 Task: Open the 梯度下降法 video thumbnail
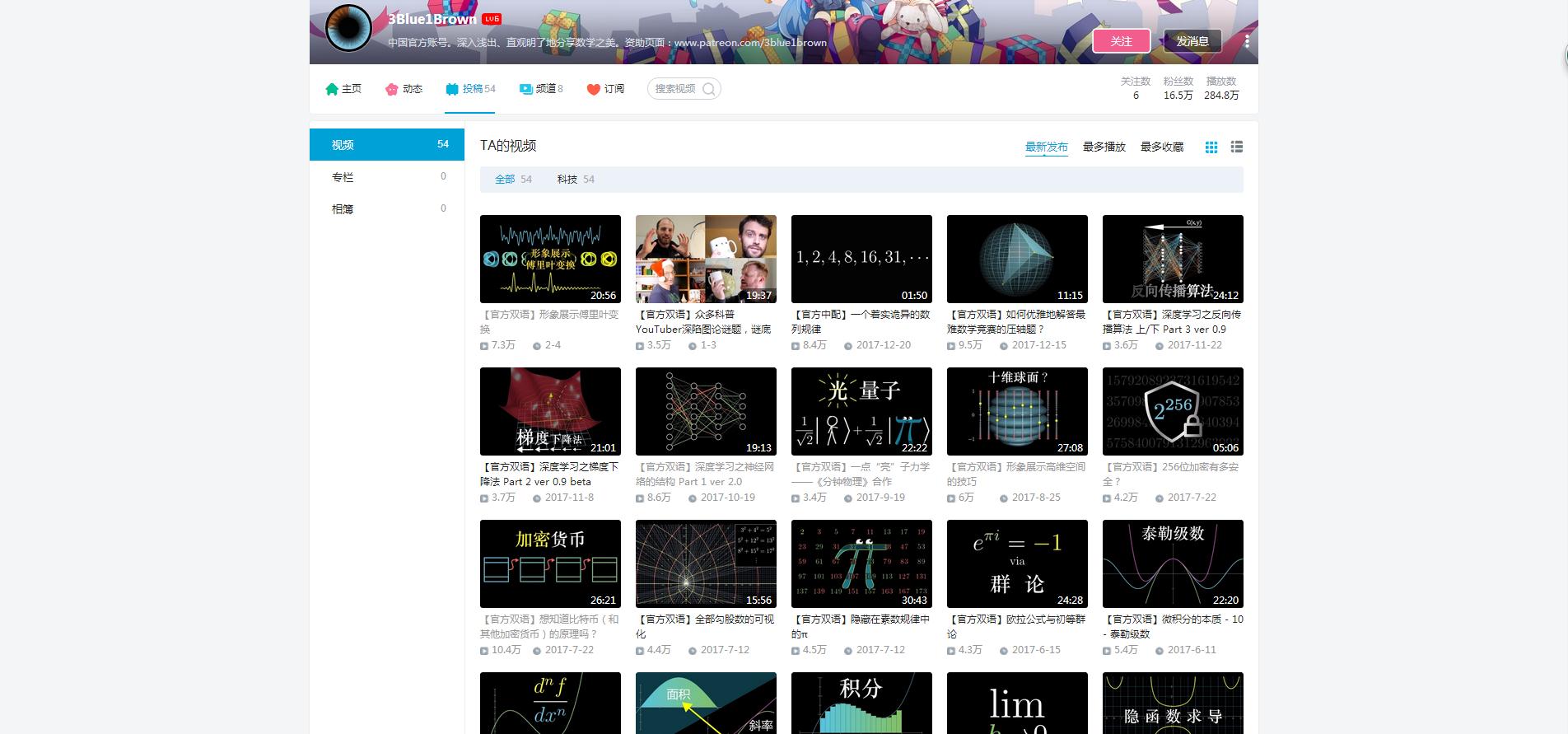click(550, 411)
